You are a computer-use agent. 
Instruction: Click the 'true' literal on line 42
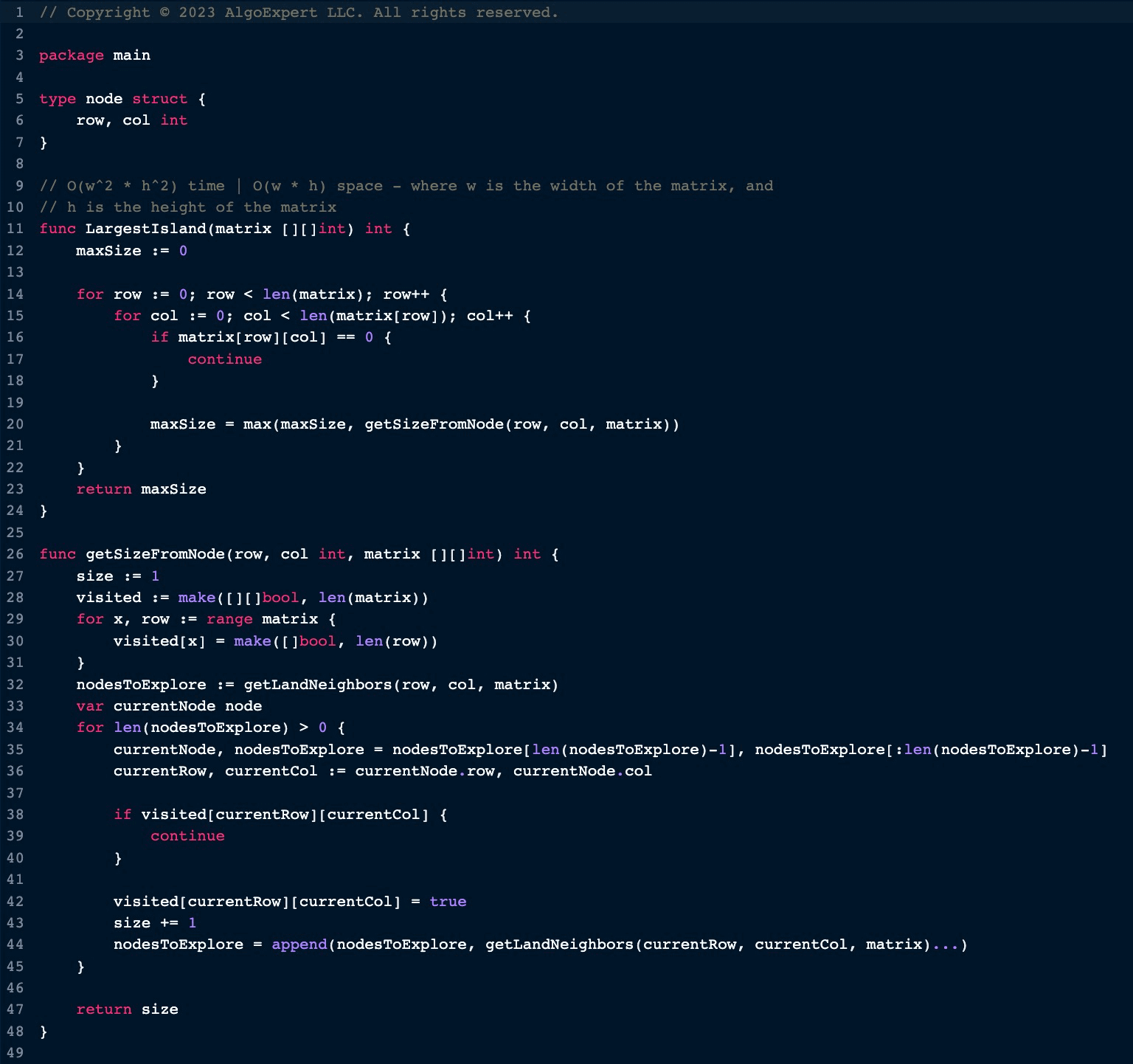(448, 902)
